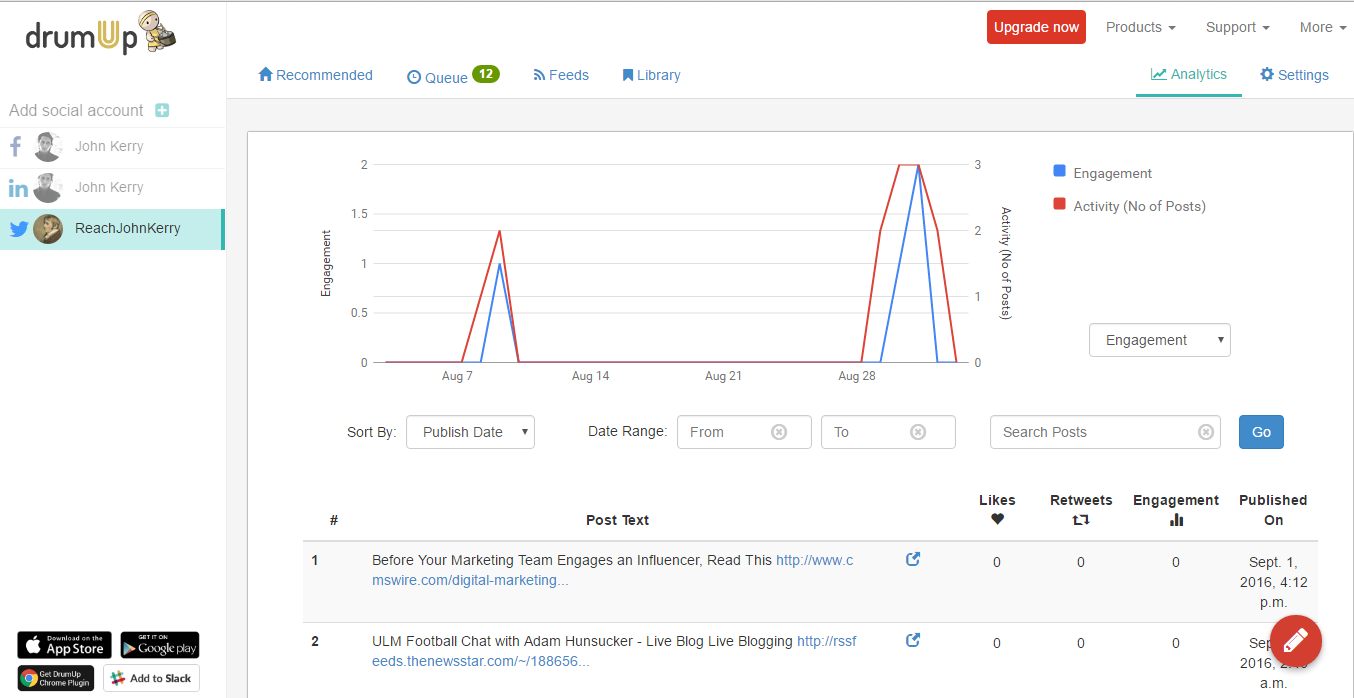Clear the Search Posts field using its x icon
The image size is (1354, 698).
(1206, 431)
